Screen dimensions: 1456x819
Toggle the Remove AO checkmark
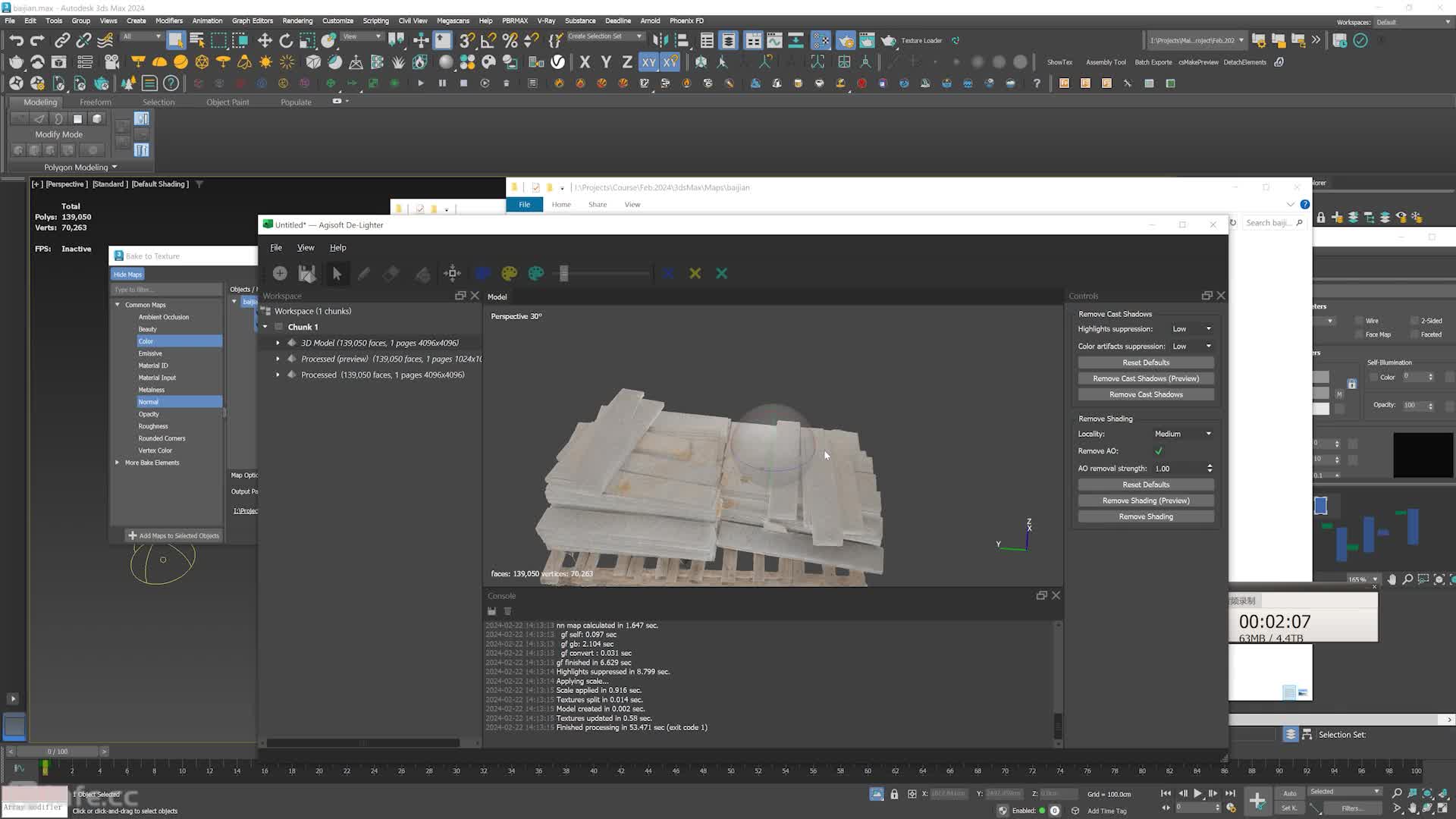pos(1159,451)
